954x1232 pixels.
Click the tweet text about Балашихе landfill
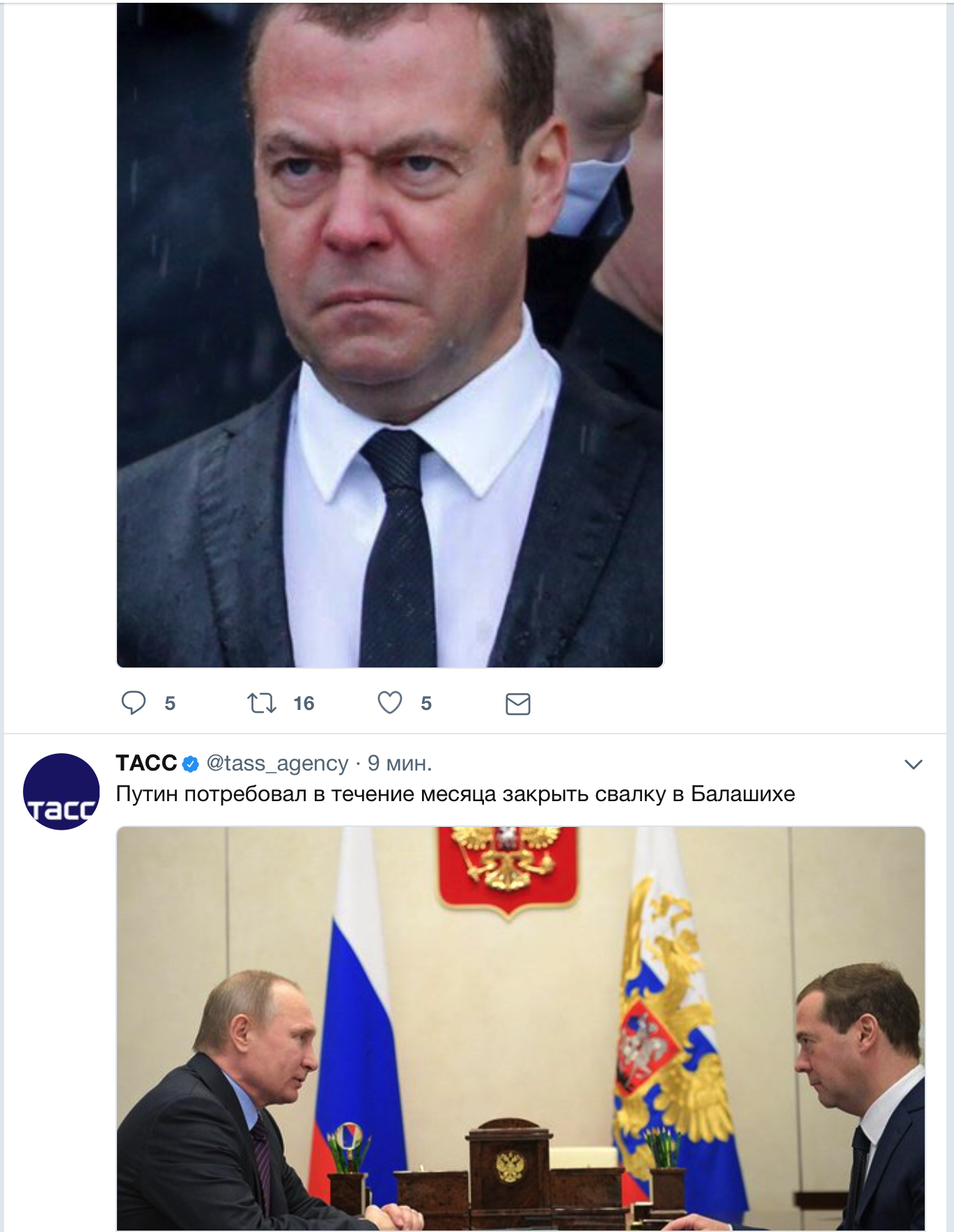click(455, 794)
